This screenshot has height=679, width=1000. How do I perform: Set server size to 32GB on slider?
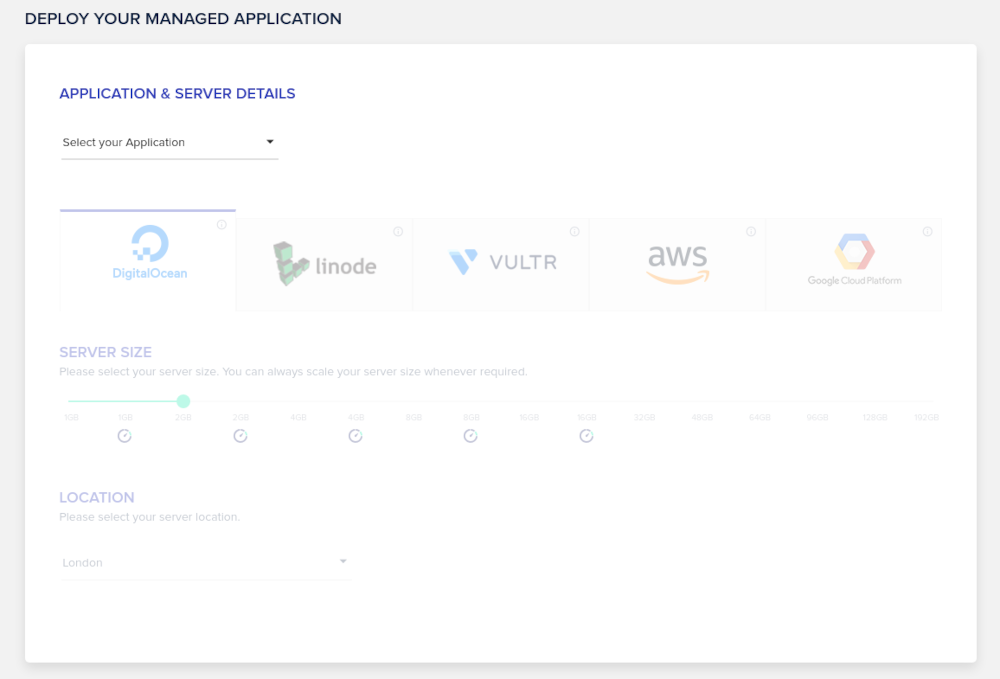644,402
